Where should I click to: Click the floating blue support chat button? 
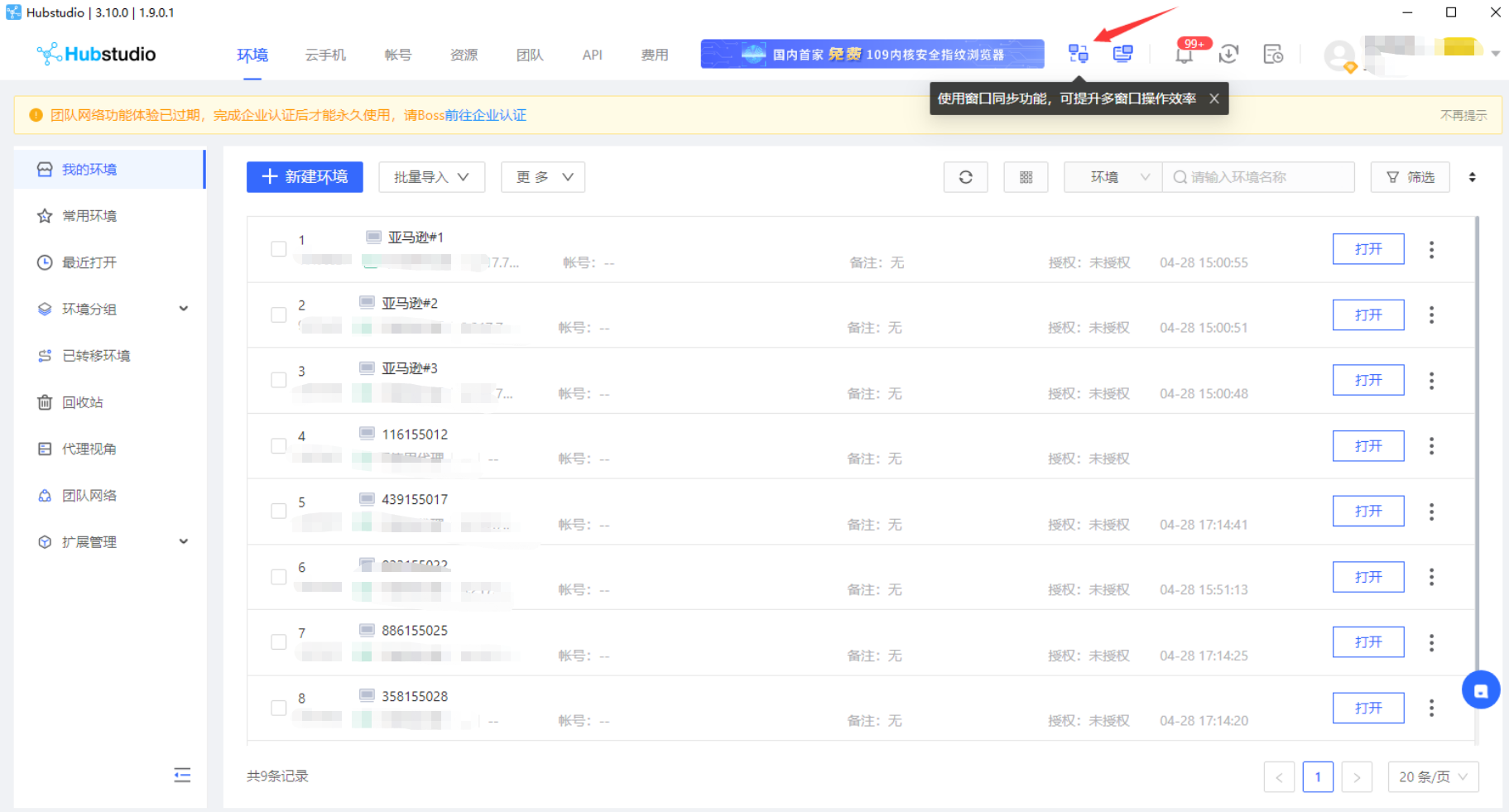pos(1481,690)
